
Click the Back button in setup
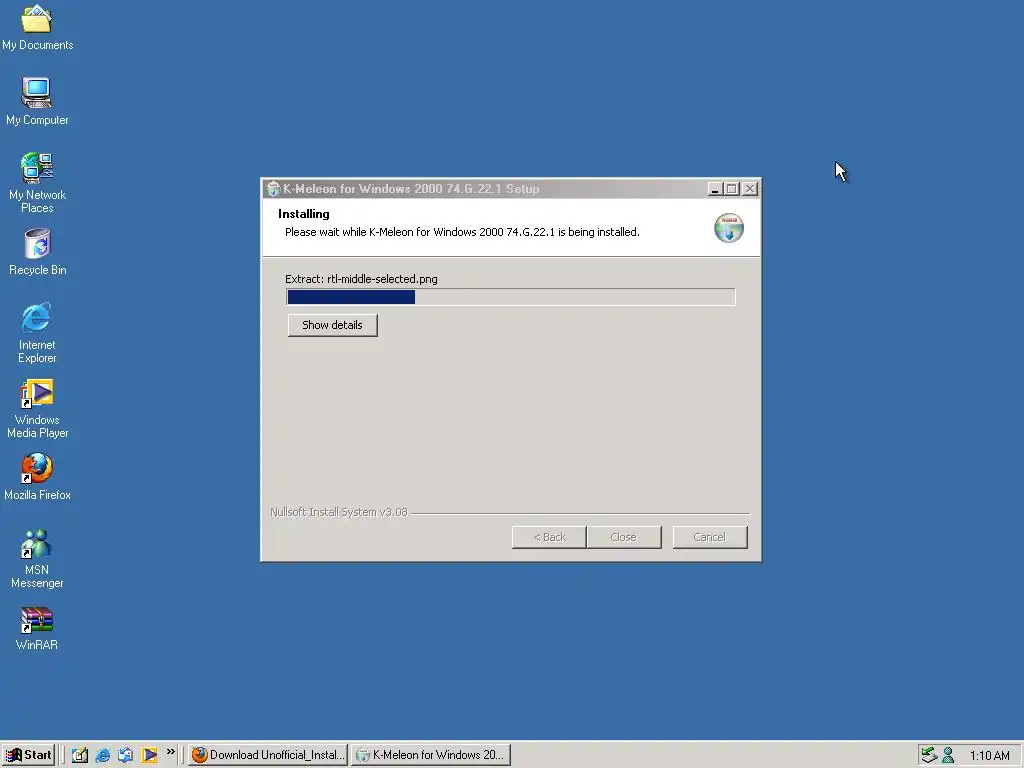pyautogui.click(x=549, y=537)
